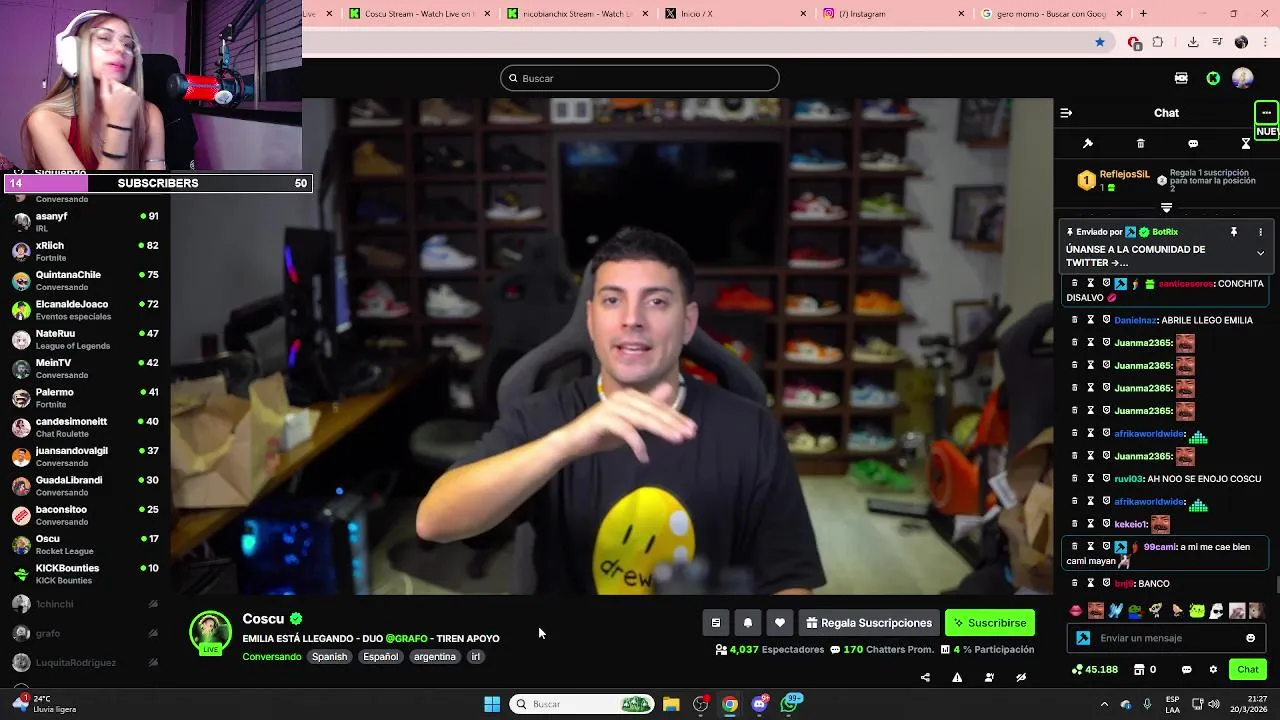Open a new browser tab
1280x720 pixels.
(x=1143, y=14)
